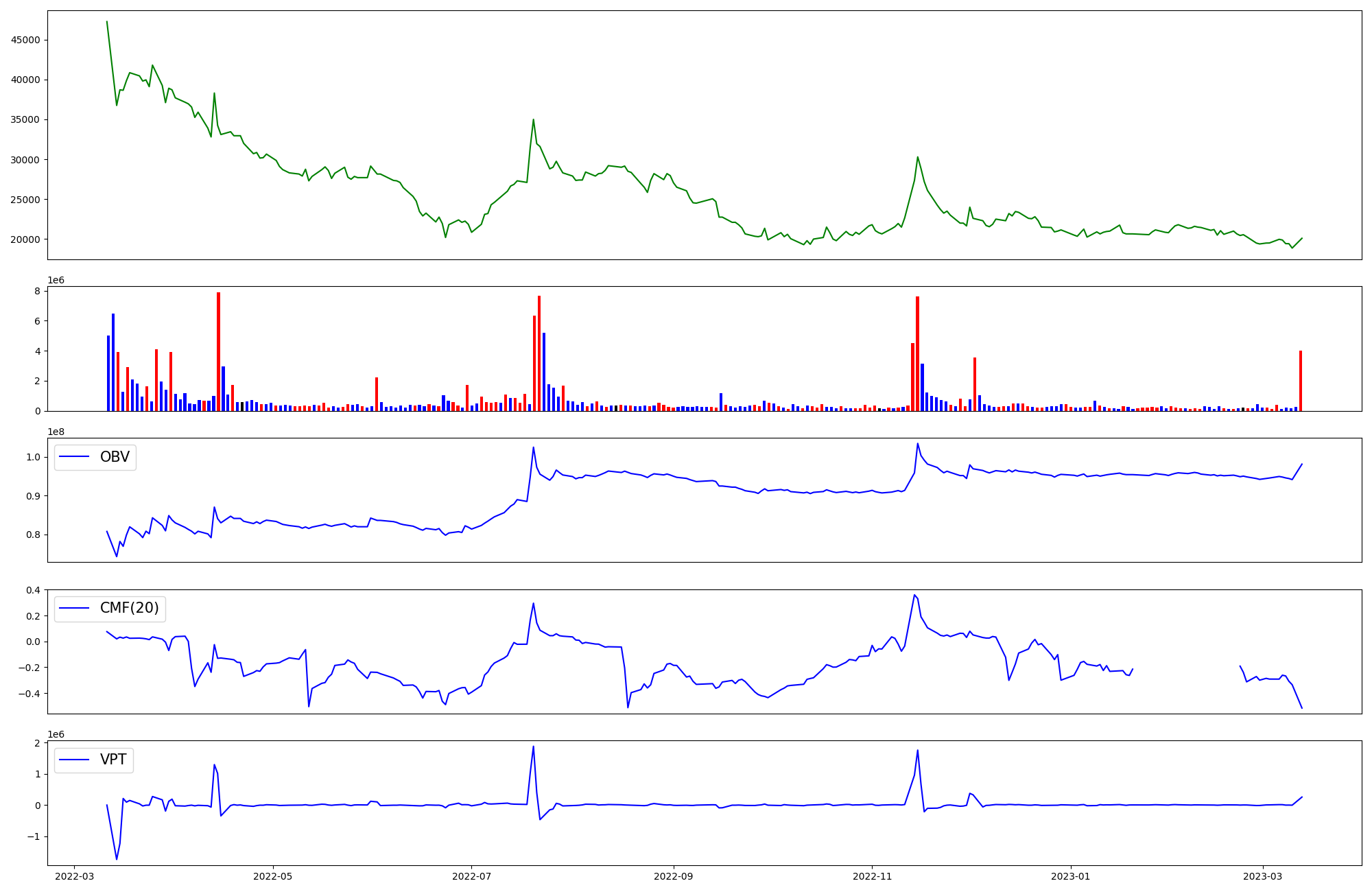Click the 0.4 tick label on CMF axis
The image size is (1372, 892).
(x=32, y=590)
